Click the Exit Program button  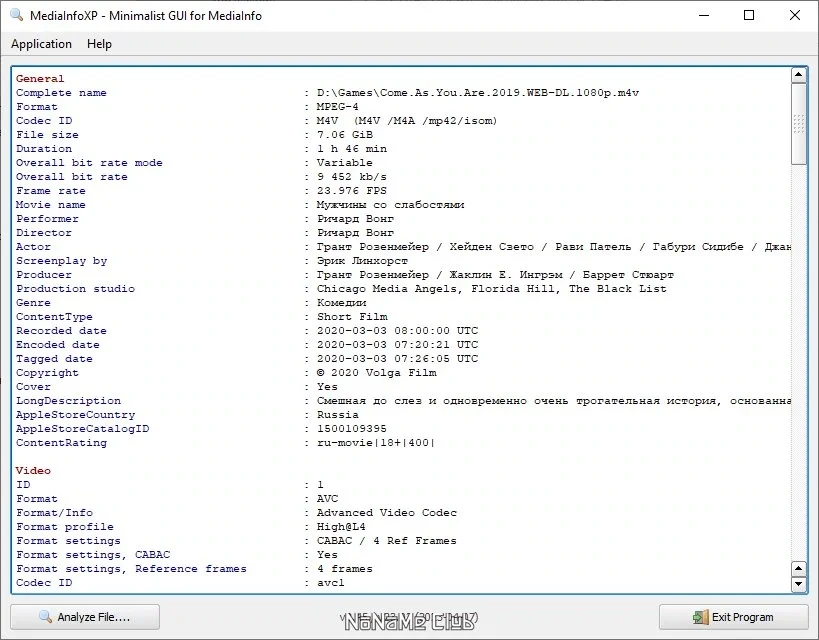pos(733,617)
